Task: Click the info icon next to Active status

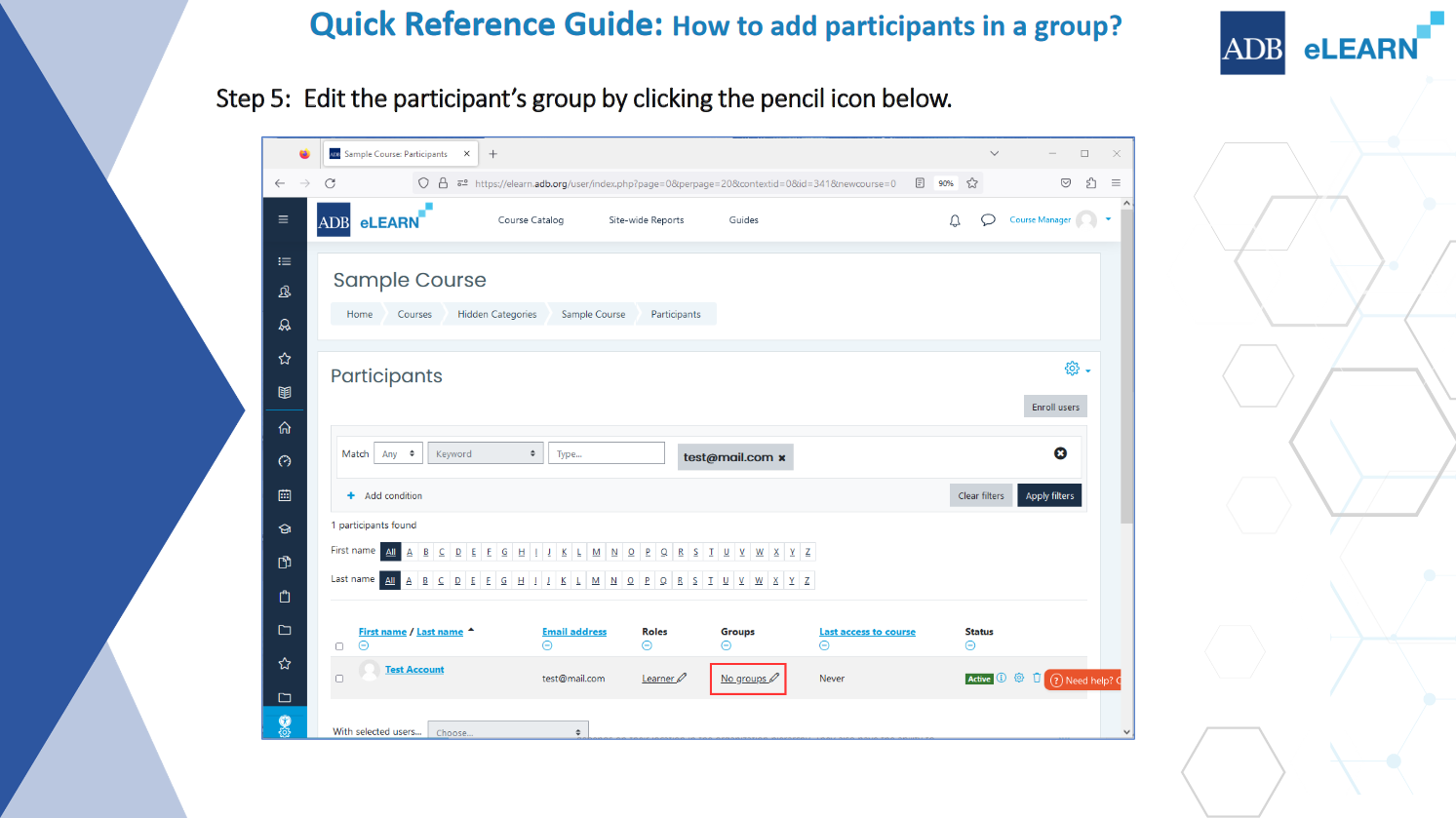Action: [x=1002, y=678]
